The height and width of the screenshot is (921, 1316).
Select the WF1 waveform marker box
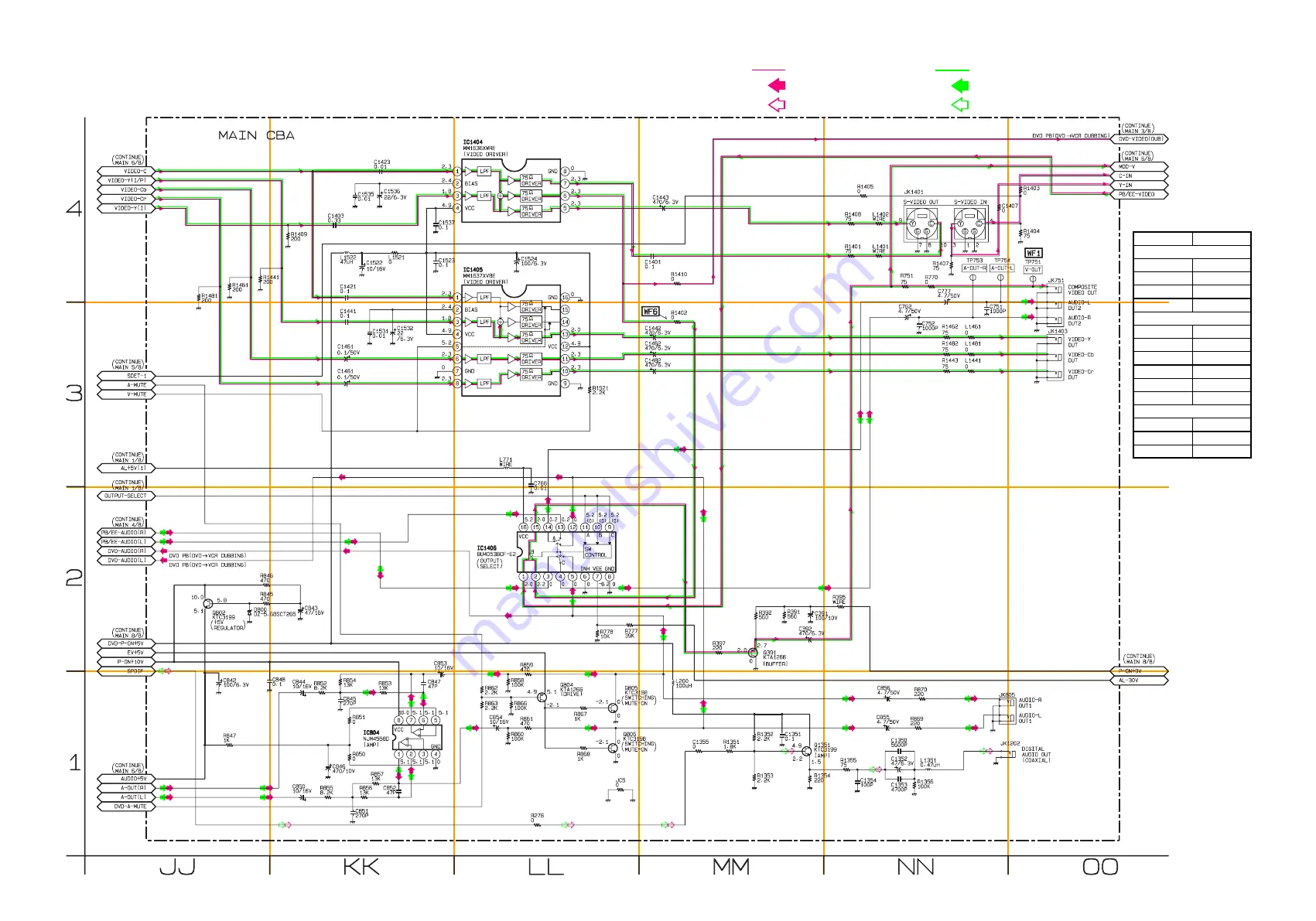pyautogui.click(x=1034, y=253)
